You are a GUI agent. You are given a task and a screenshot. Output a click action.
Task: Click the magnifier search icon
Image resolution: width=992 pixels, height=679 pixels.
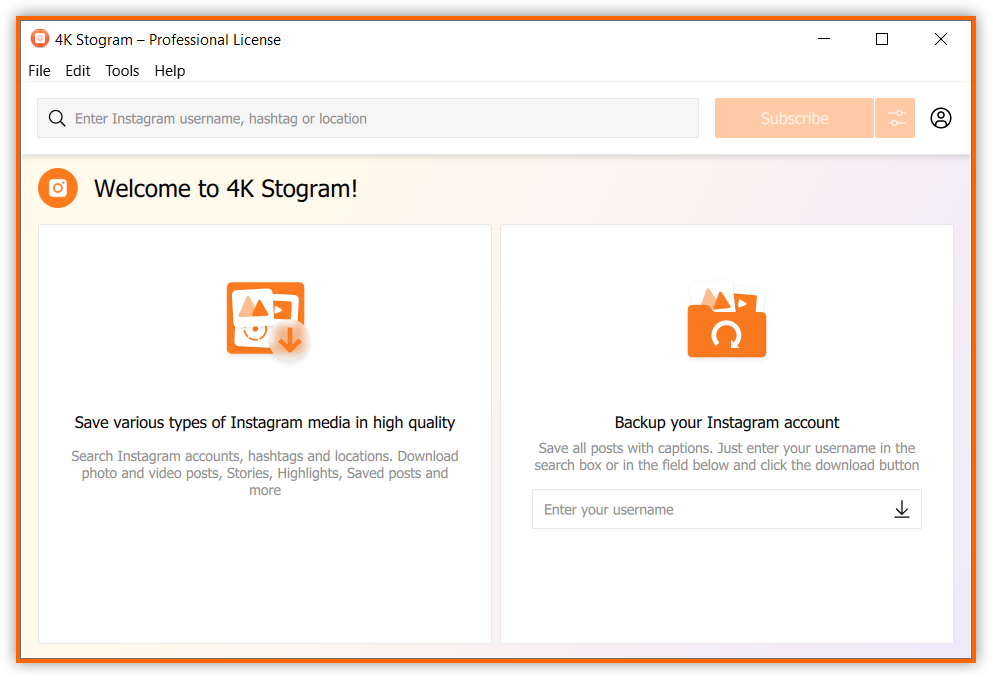click(57, 118)
